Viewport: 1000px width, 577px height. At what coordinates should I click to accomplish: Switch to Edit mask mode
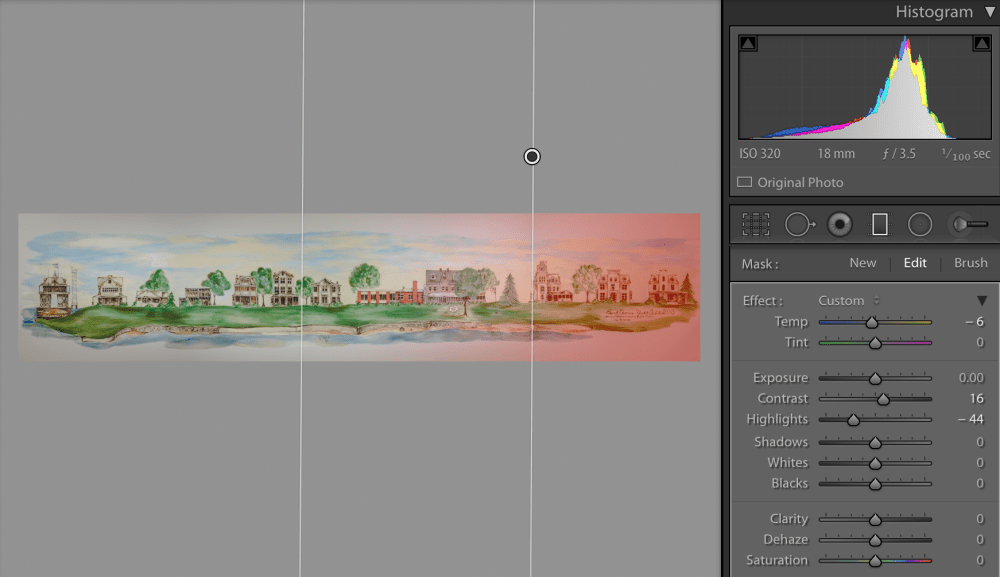[915, 263]
